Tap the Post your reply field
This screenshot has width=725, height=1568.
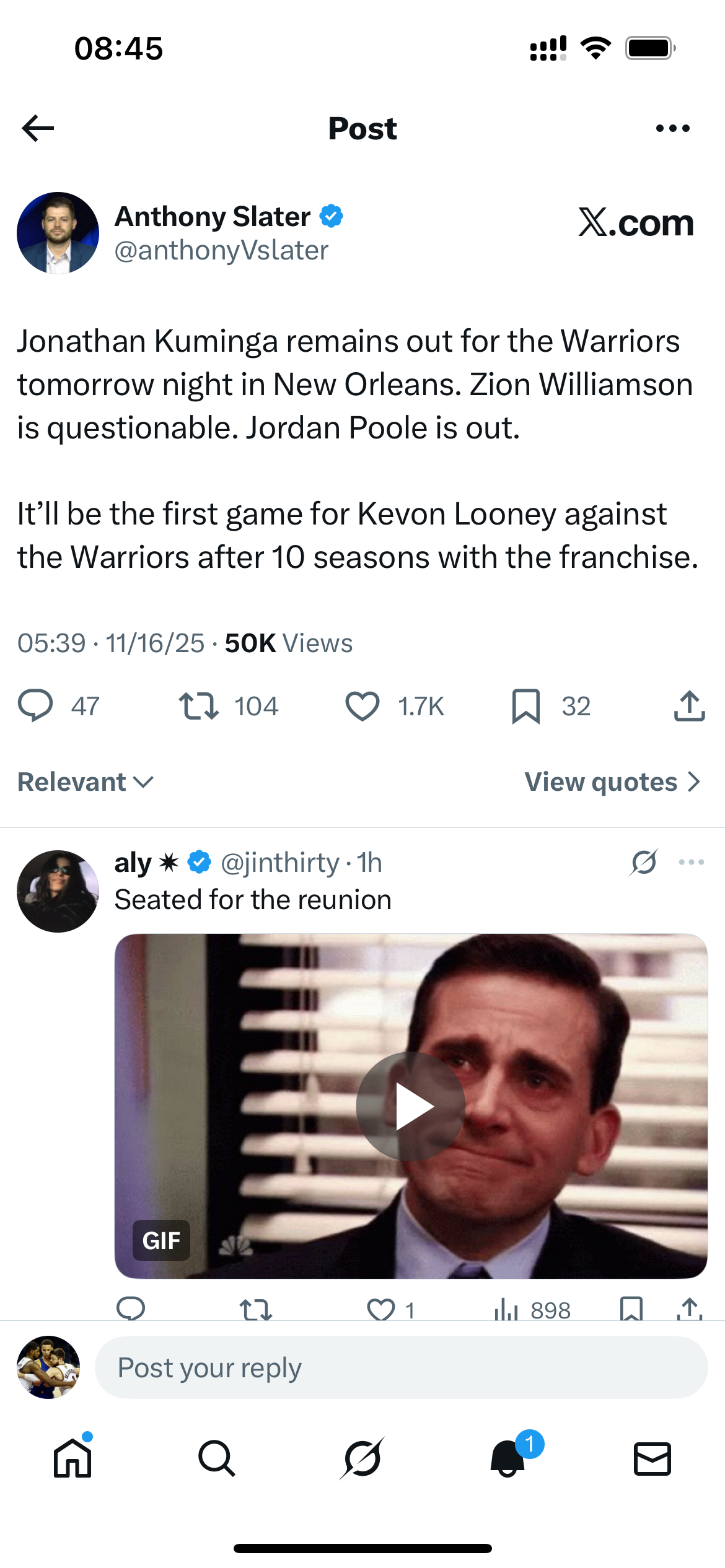401,1367
